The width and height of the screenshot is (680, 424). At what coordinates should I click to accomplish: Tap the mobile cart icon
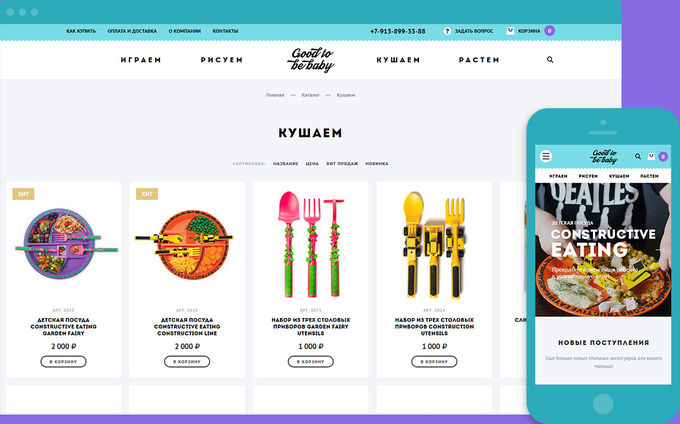651,157
